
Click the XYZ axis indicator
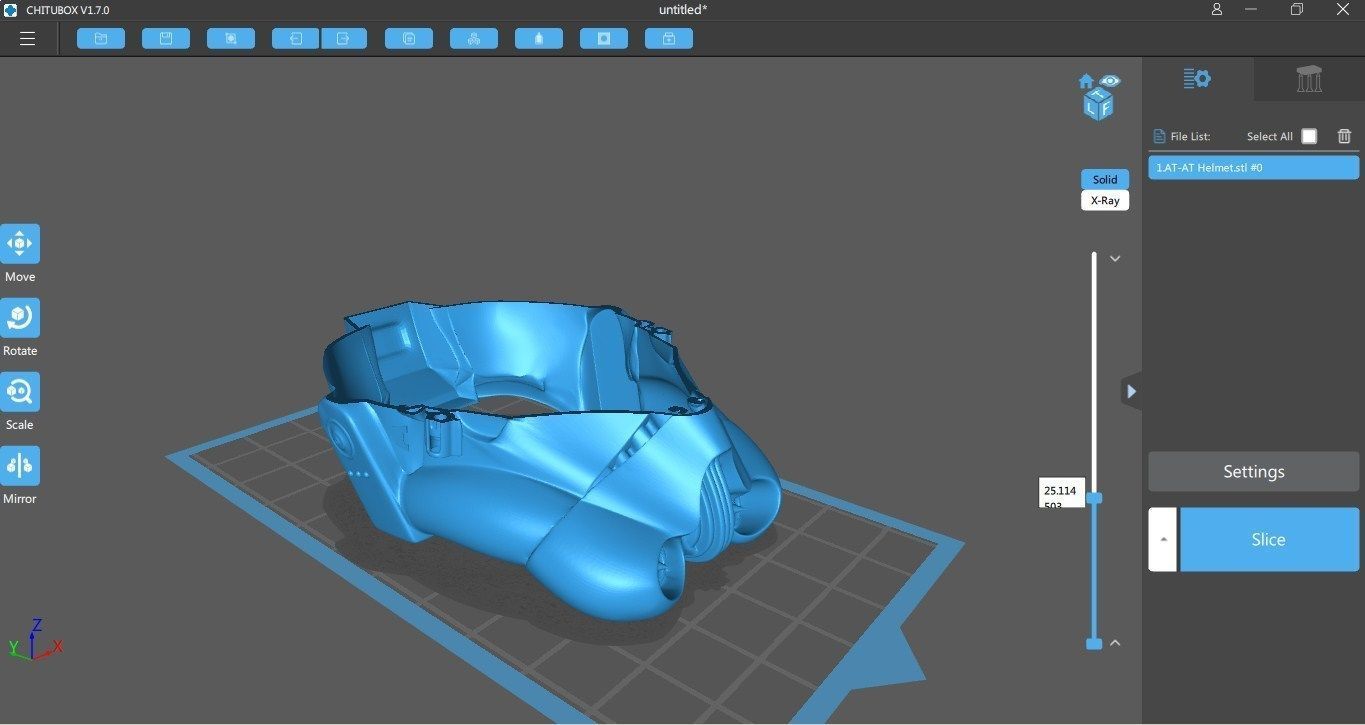pos(35,640)
